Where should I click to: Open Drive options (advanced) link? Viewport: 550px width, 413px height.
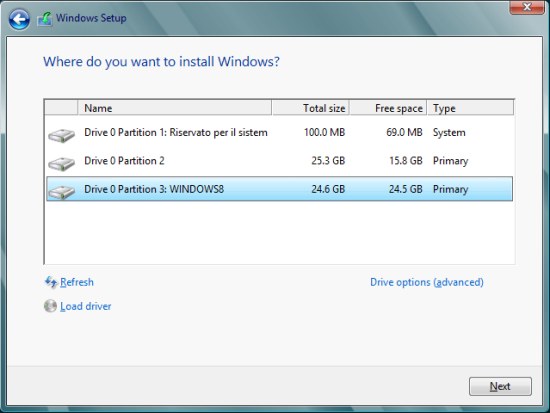click(x=427, y=282)
